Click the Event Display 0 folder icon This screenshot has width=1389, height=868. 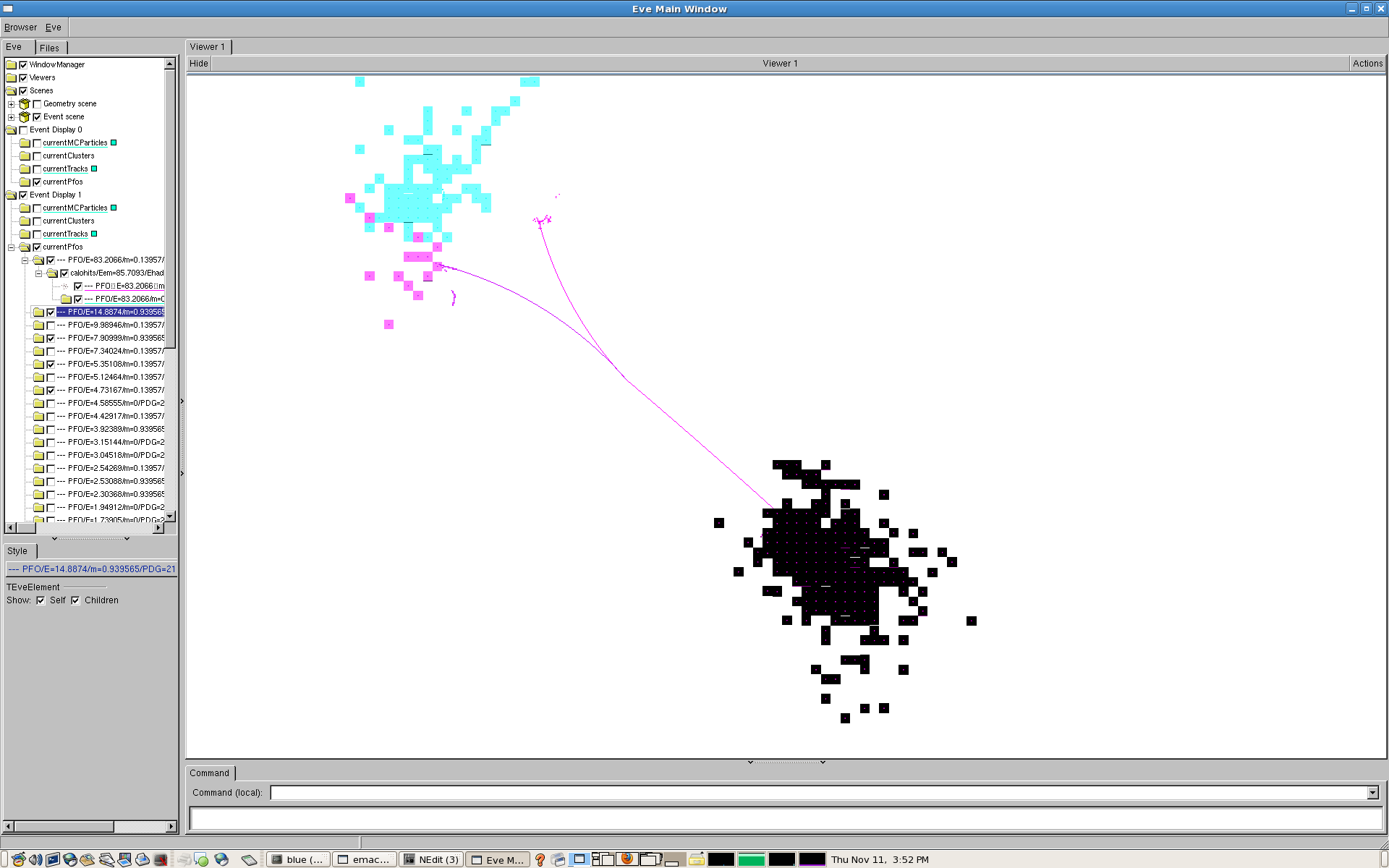[x=11, y=130]
